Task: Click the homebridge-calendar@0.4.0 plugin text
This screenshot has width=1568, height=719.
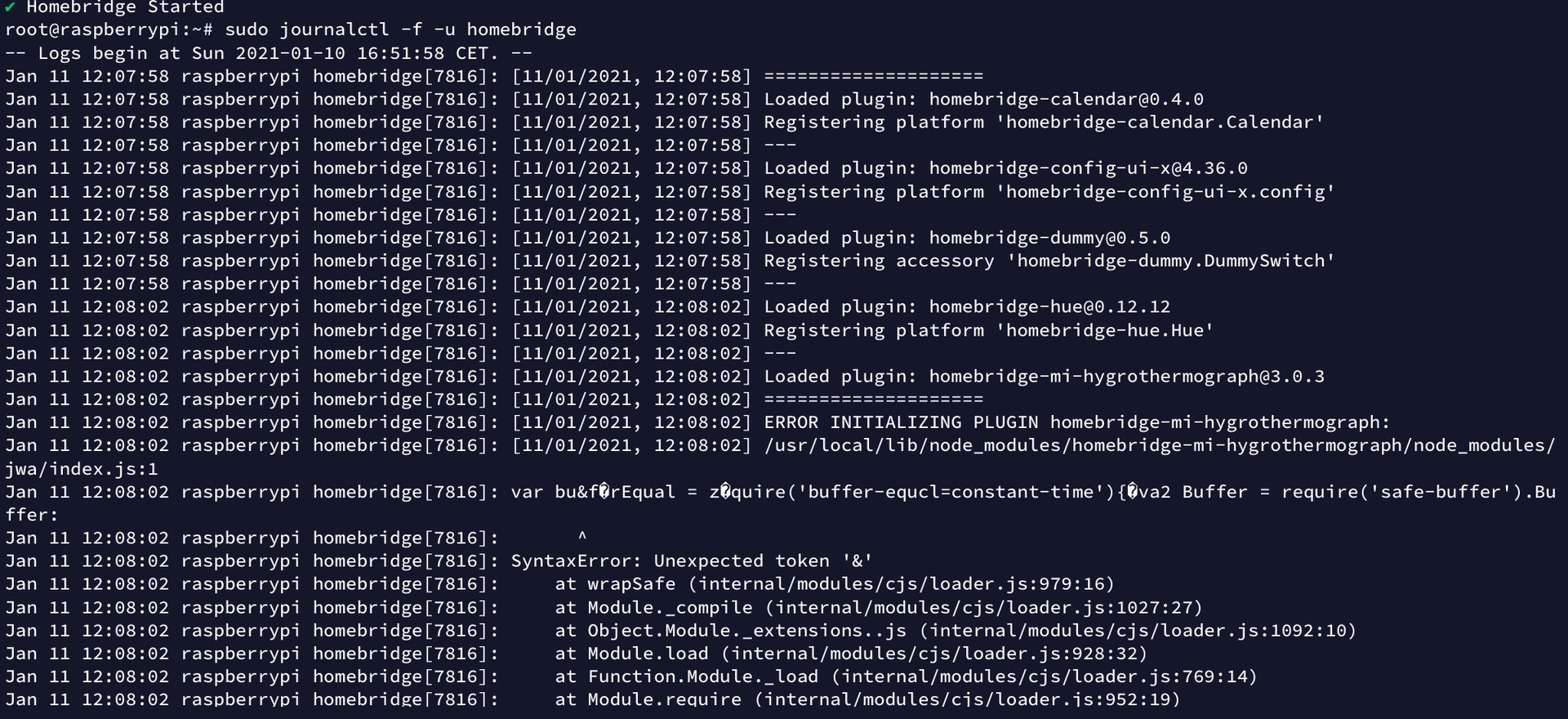Action: tap(1066, 100)
